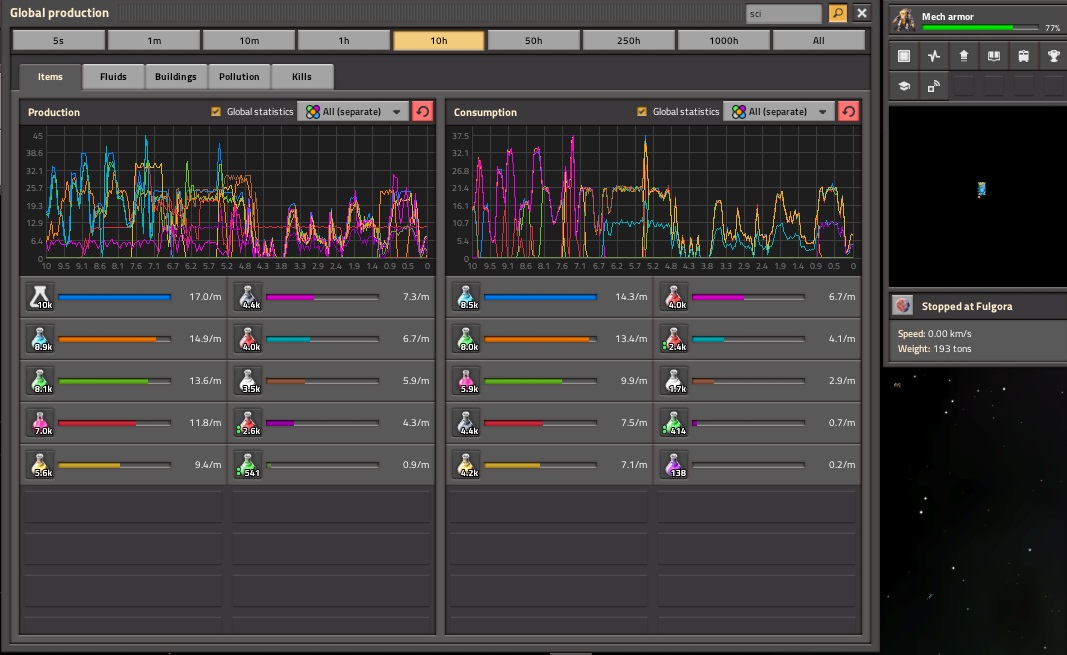Click the pulse-line production statistics shortcut icon
This screenshot has width=1067, height=655.
934,56
